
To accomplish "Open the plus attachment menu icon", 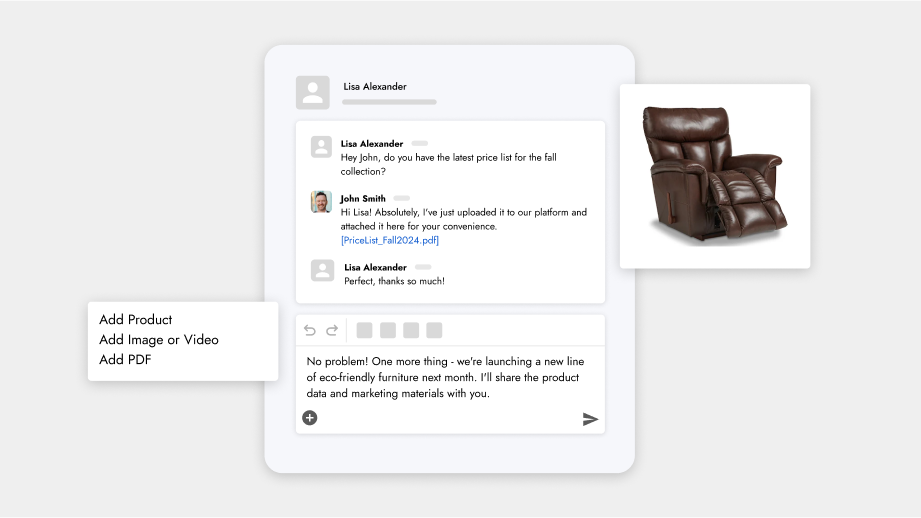I will 310,418.
